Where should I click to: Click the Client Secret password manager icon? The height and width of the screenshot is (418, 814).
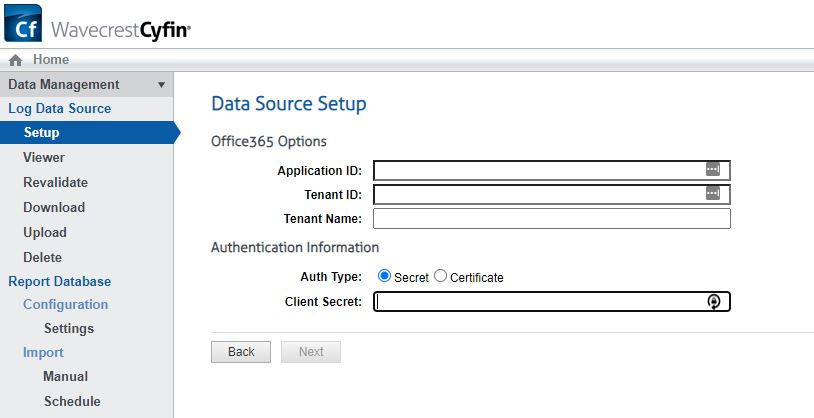tap(713, 302)
